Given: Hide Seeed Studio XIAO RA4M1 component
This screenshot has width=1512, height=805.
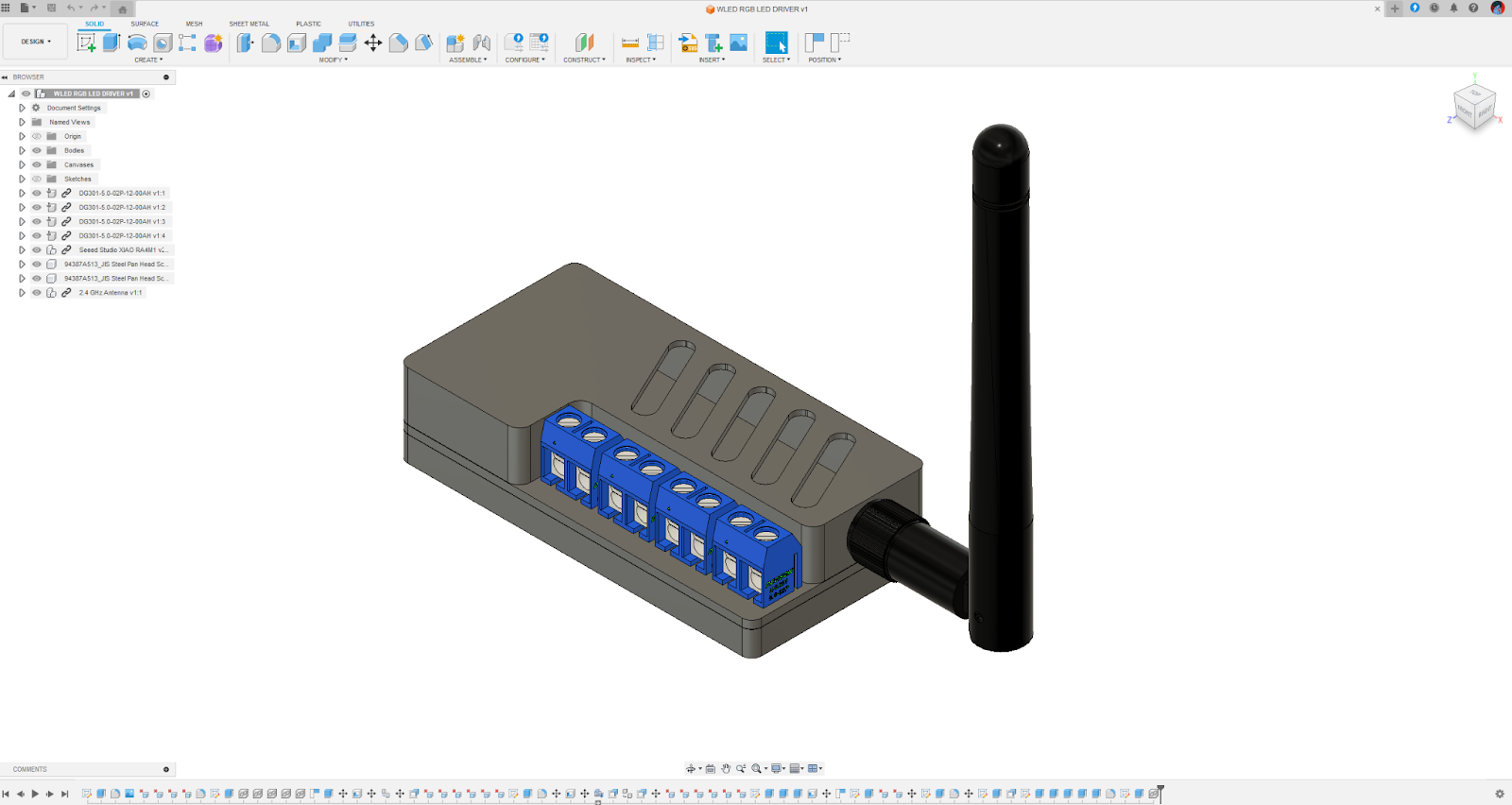Looking at the screenshot, I should pos(37,249).
